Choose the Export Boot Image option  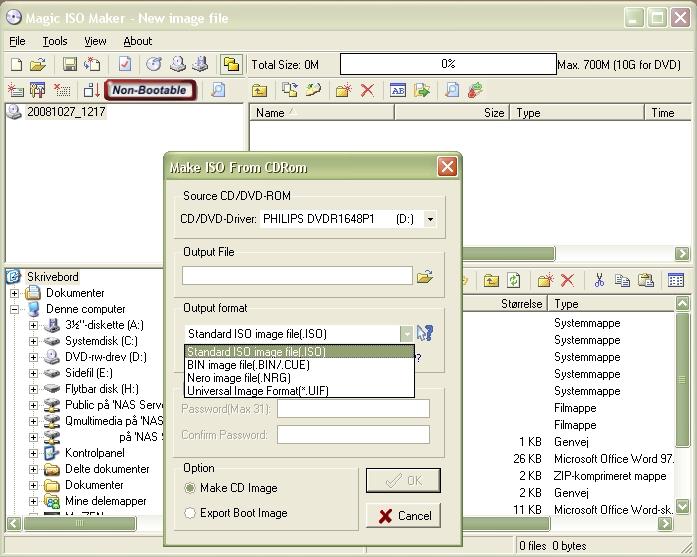click(x=191, y=513)
